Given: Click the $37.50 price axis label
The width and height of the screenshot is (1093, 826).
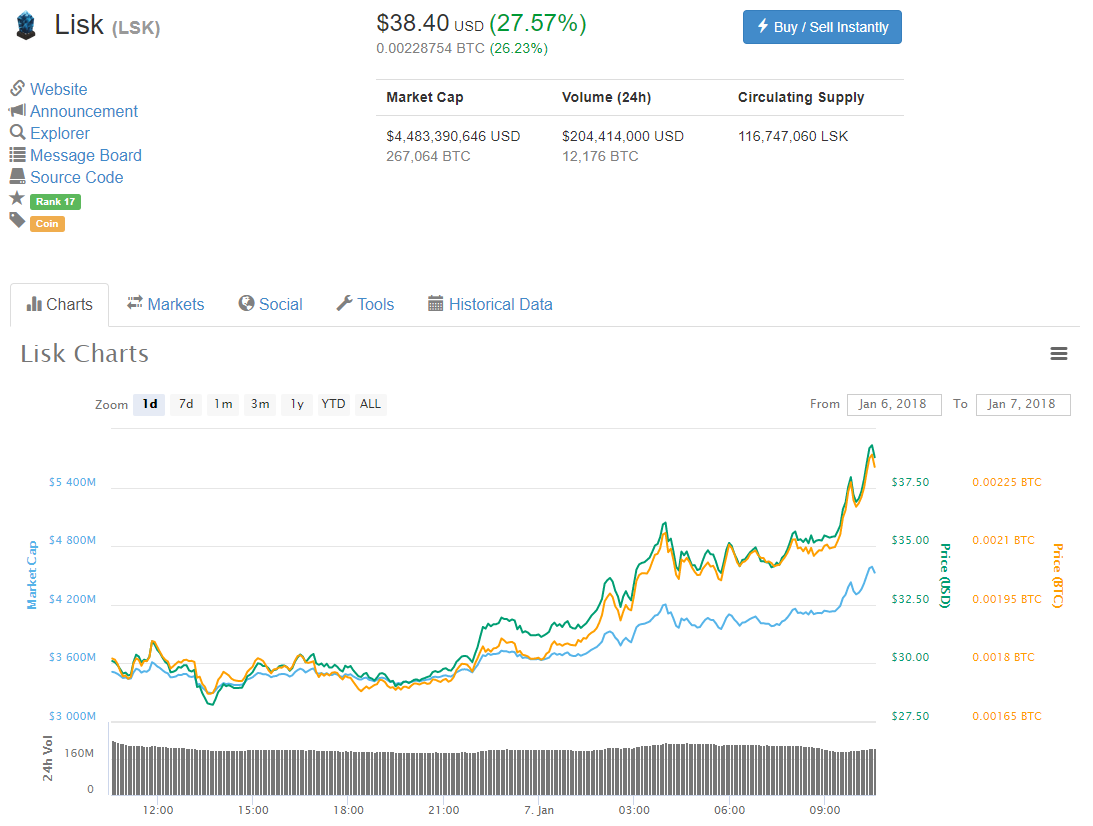Looking at the screenshot, I should pos(910,482).
